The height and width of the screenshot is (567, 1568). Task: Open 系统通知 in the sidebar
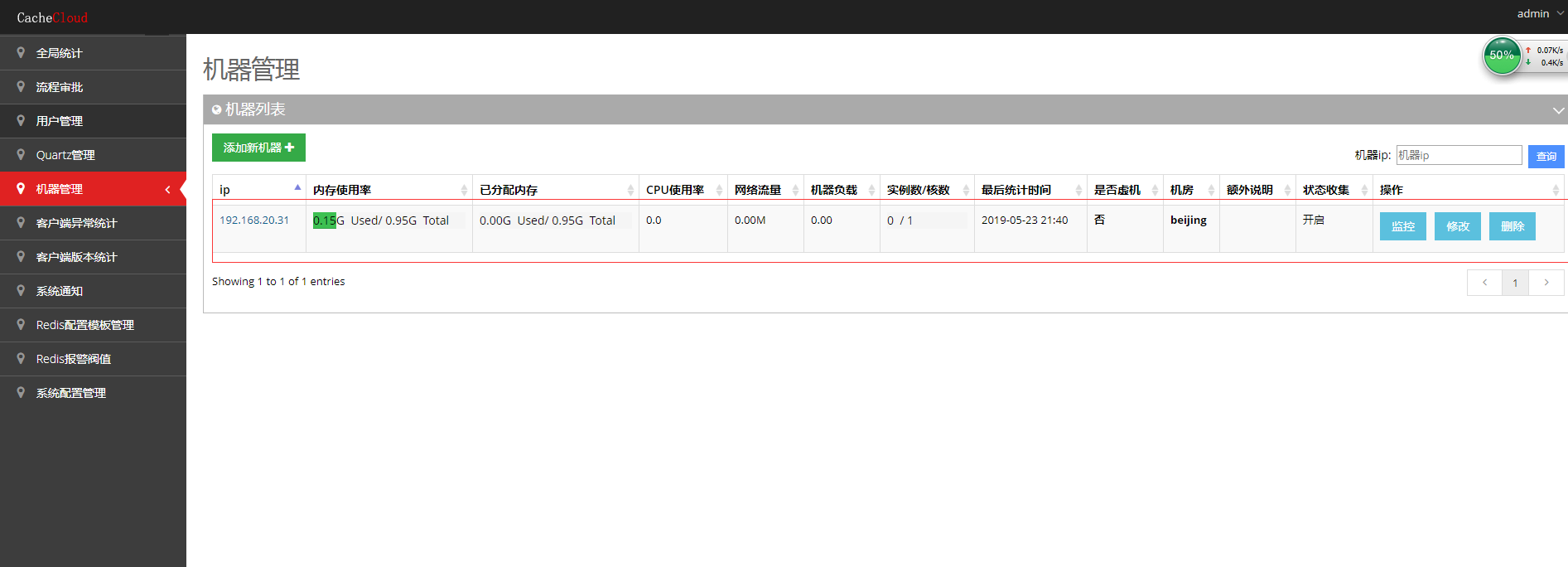[93, 291]
